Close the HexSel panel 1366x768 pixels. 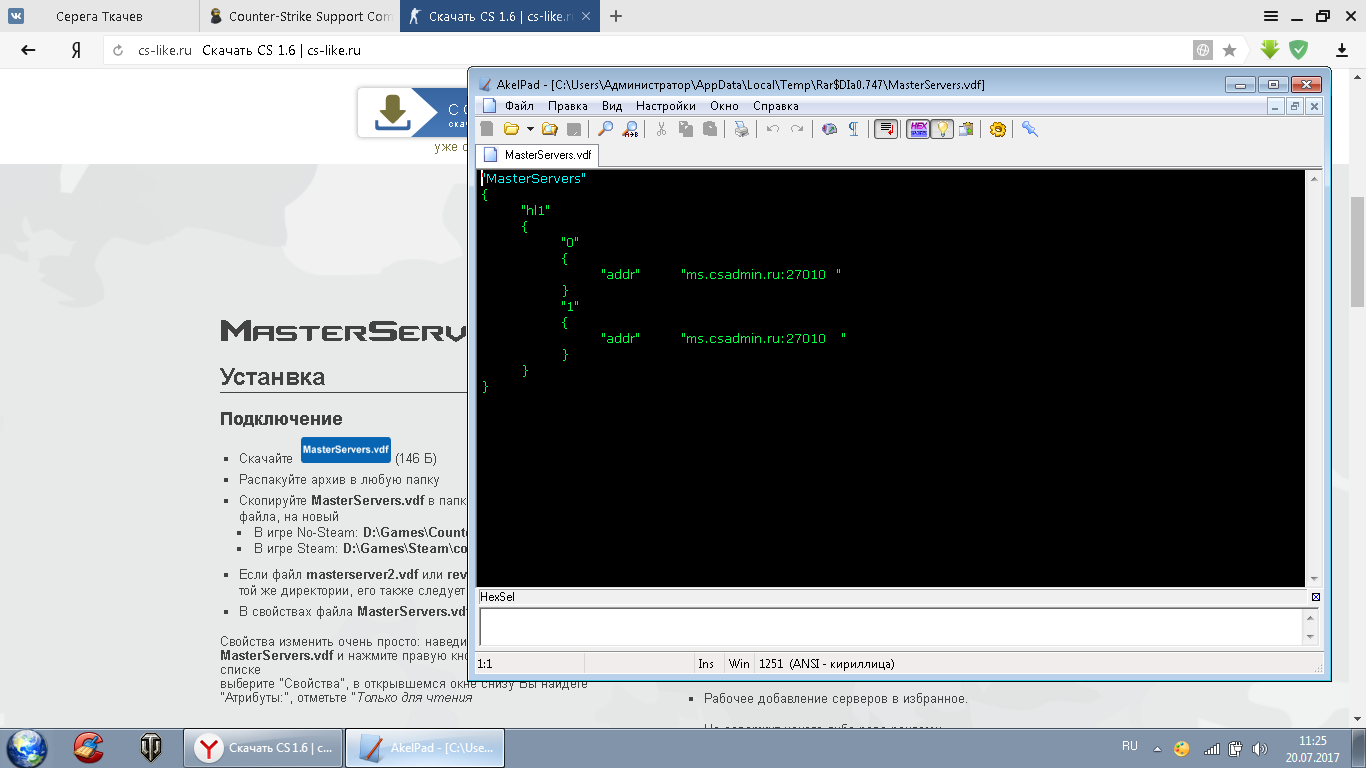coord(1316,597)
